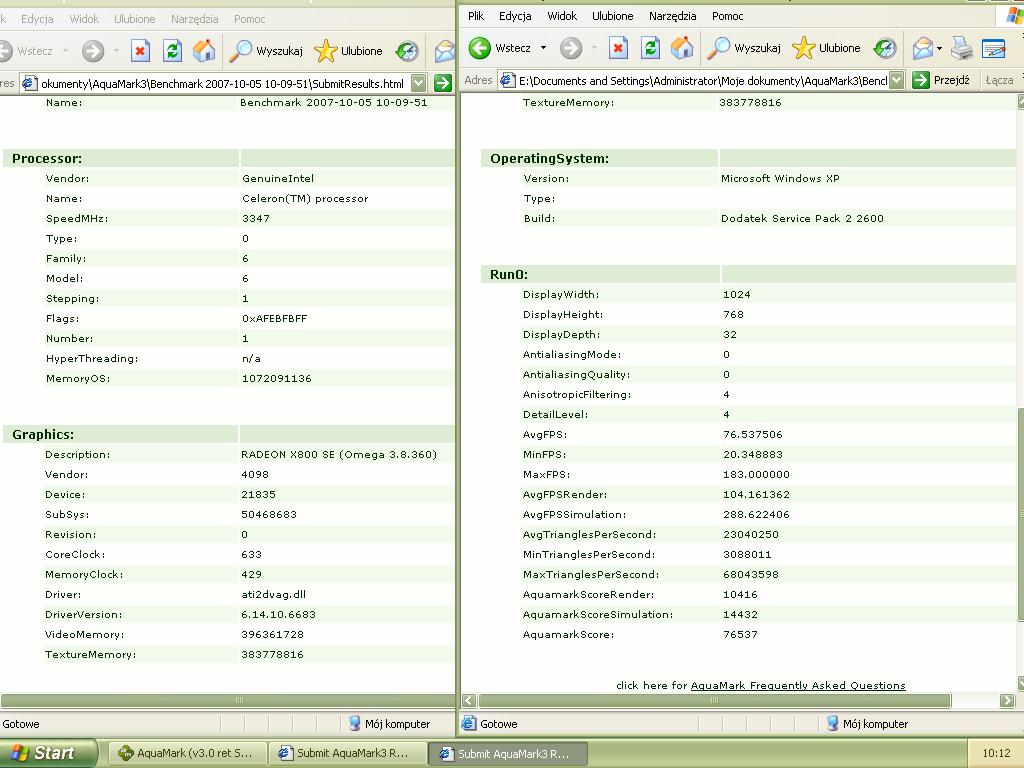Click address field in right window
This screenshot has width=1024, height=768.
click(x=701, y=80)
